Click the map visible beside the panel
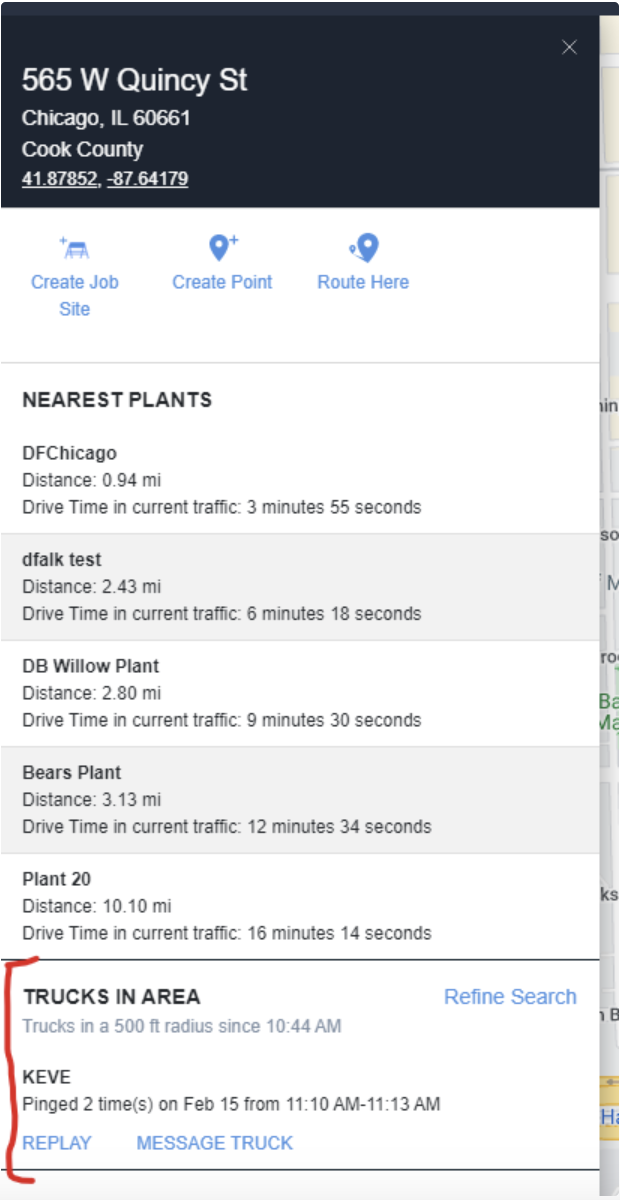Screen dimensions: 620x1200 611,600
